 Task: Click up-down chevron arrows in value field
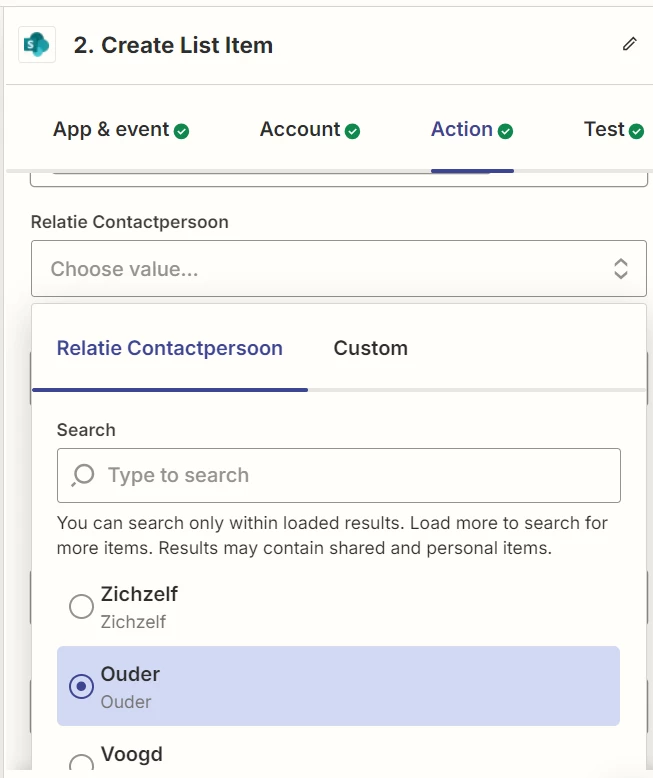coord(620,268)
